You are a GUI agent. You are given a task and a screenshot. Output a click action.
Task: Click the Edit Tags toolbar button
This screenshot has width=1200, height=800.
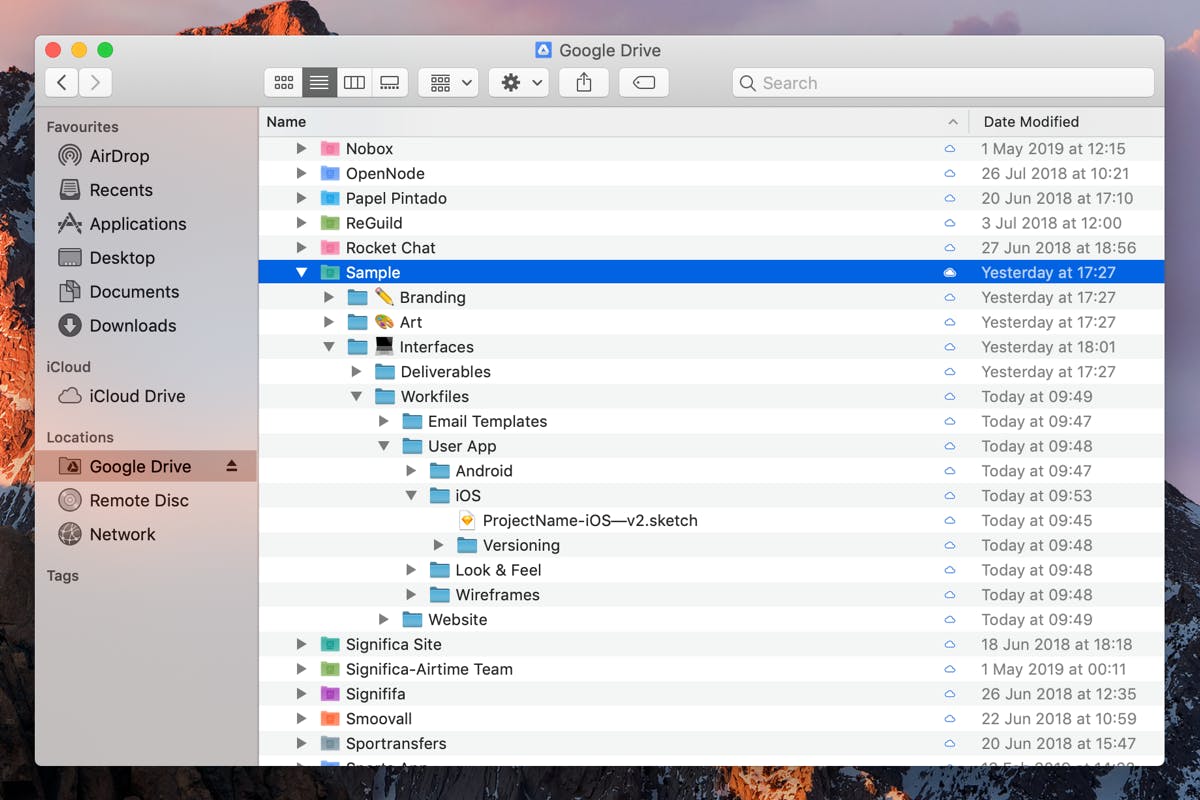tap(644, 83)
